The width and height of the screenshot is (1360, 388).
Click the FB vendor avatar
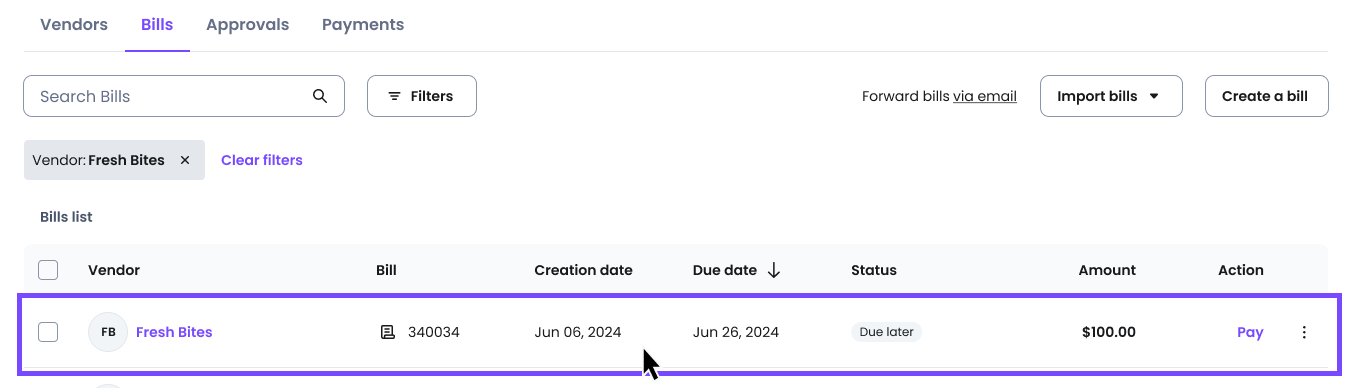point(108,332)
